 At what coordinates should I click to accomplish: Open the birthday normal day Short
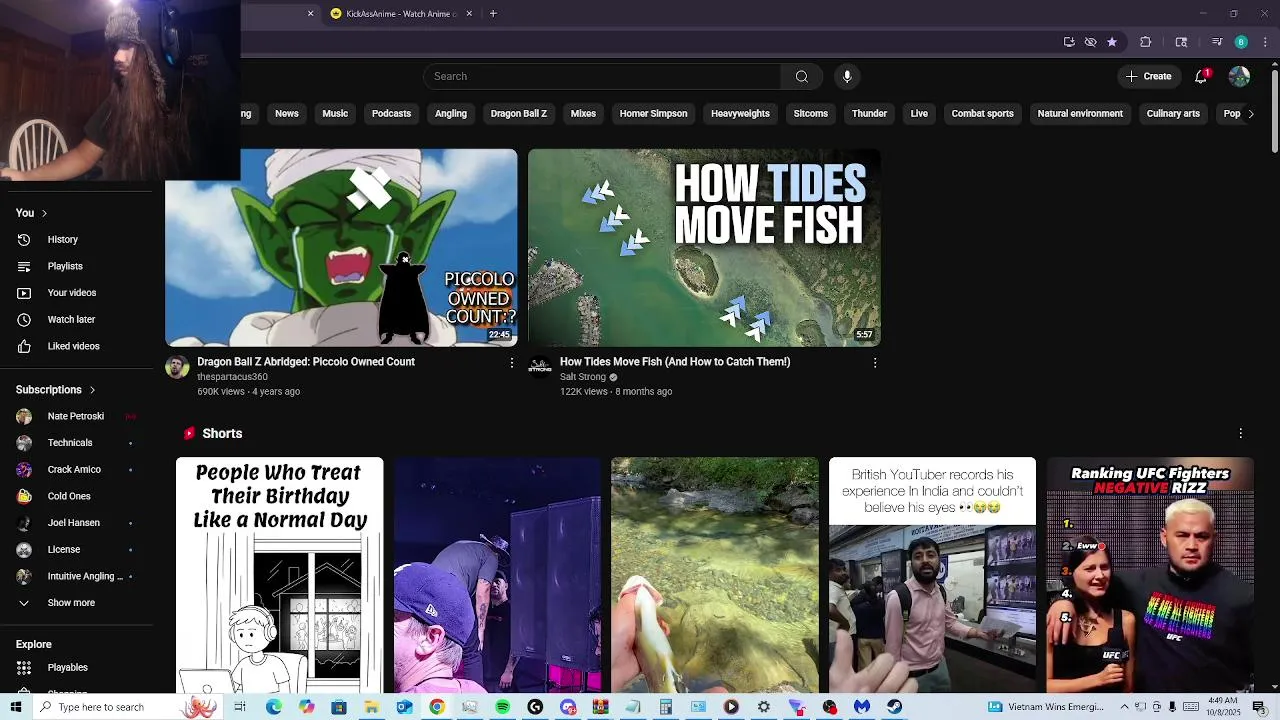[x=280, y=575]
